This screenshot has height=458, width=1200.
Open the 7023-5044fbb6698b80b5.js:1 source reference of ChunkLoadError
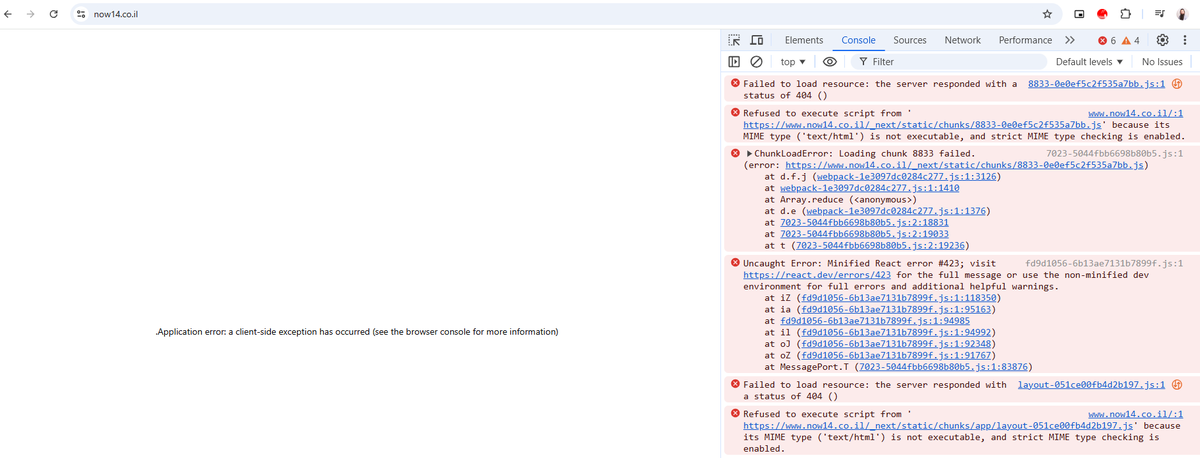1114,153
